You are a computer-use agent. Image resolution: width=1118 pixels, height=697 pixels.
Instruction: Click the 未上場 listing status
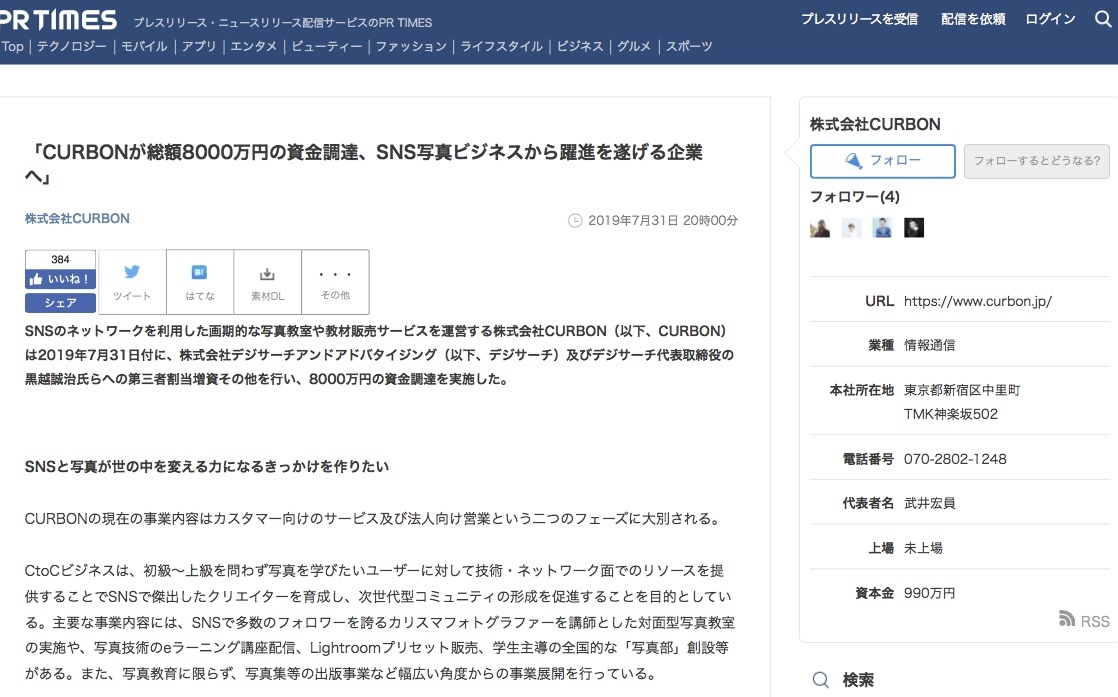pos(923,548)
